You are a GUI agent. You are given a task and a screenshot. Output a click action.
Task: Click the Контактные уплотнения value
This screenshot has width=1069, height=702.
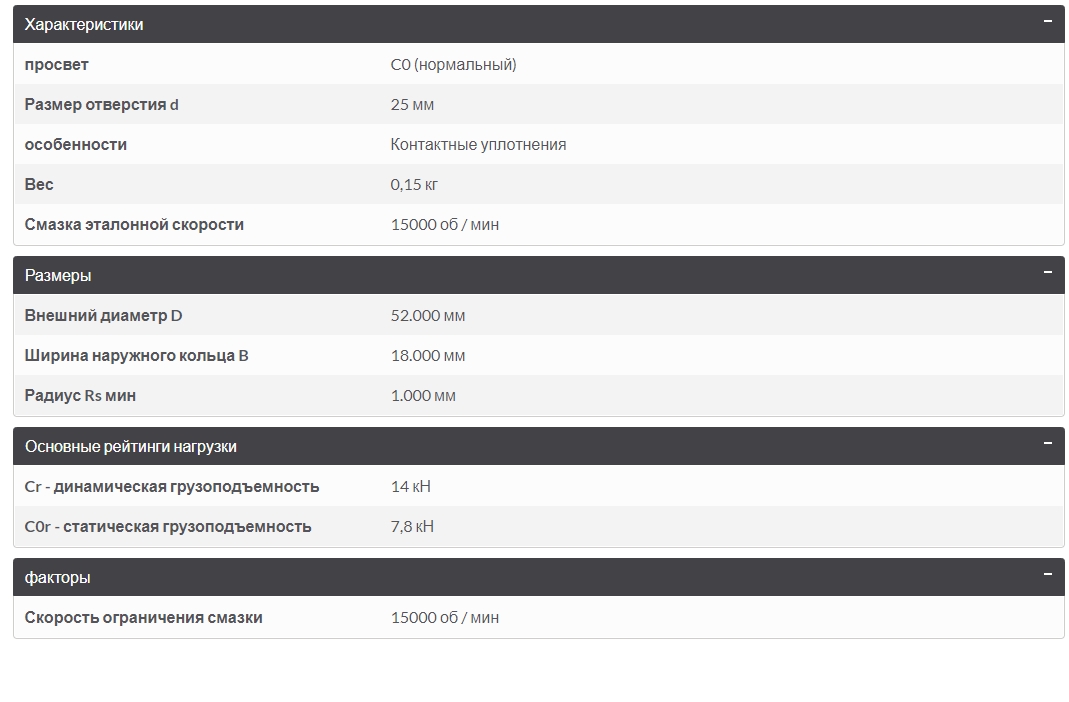click(478, 144)
